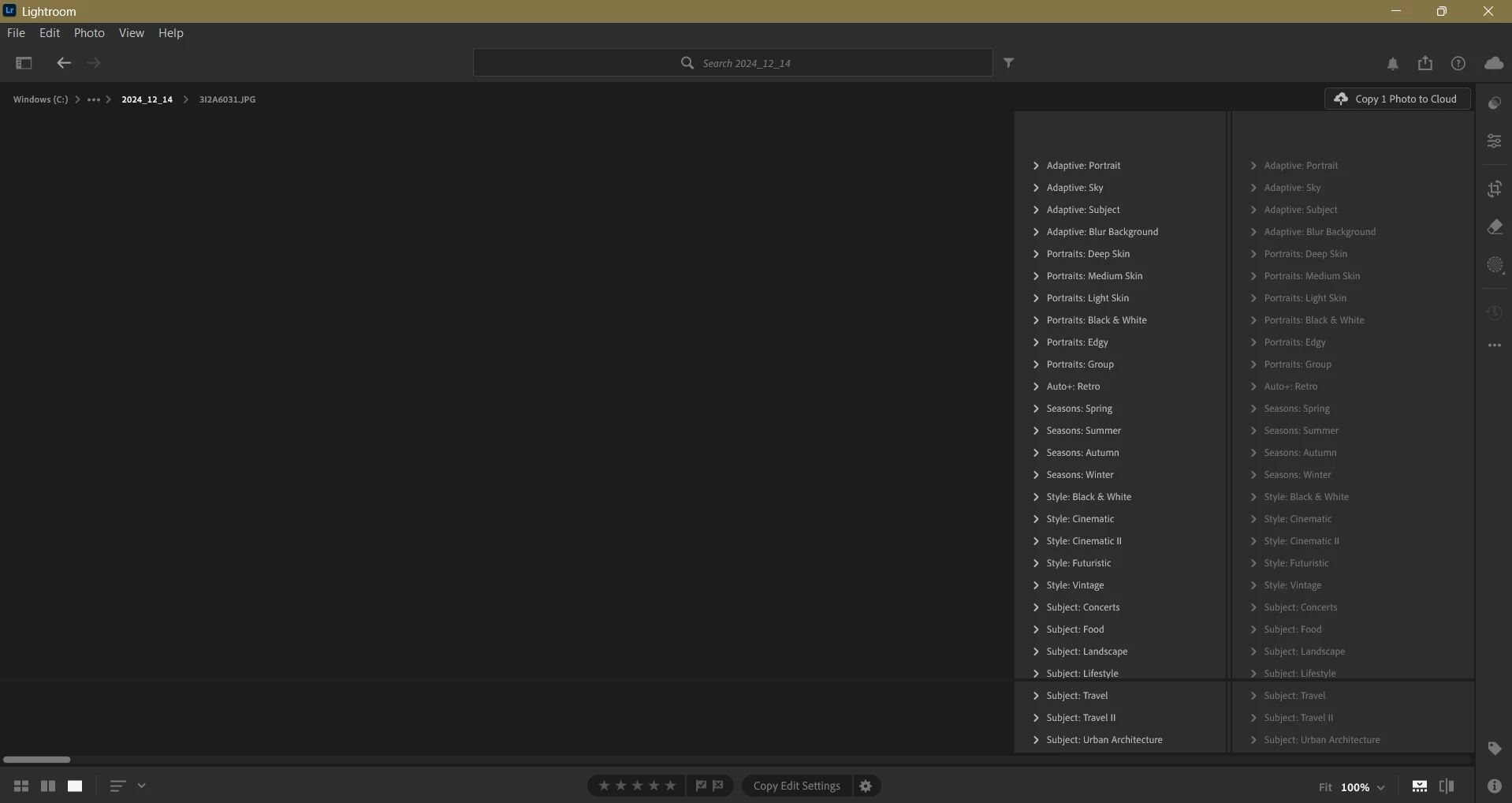Image resolution: width=1512 pixels, height=803 pixels.
Task: Select 3I2A6031.JPG in the breadcrumb
Action: click(x=227, y=99)
